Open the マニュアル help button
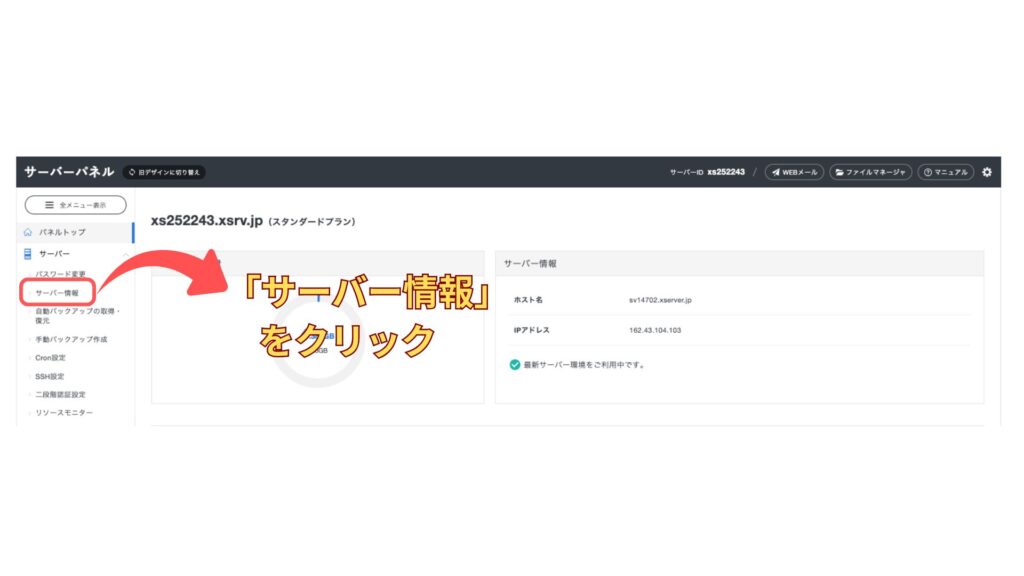 point(945,172)
